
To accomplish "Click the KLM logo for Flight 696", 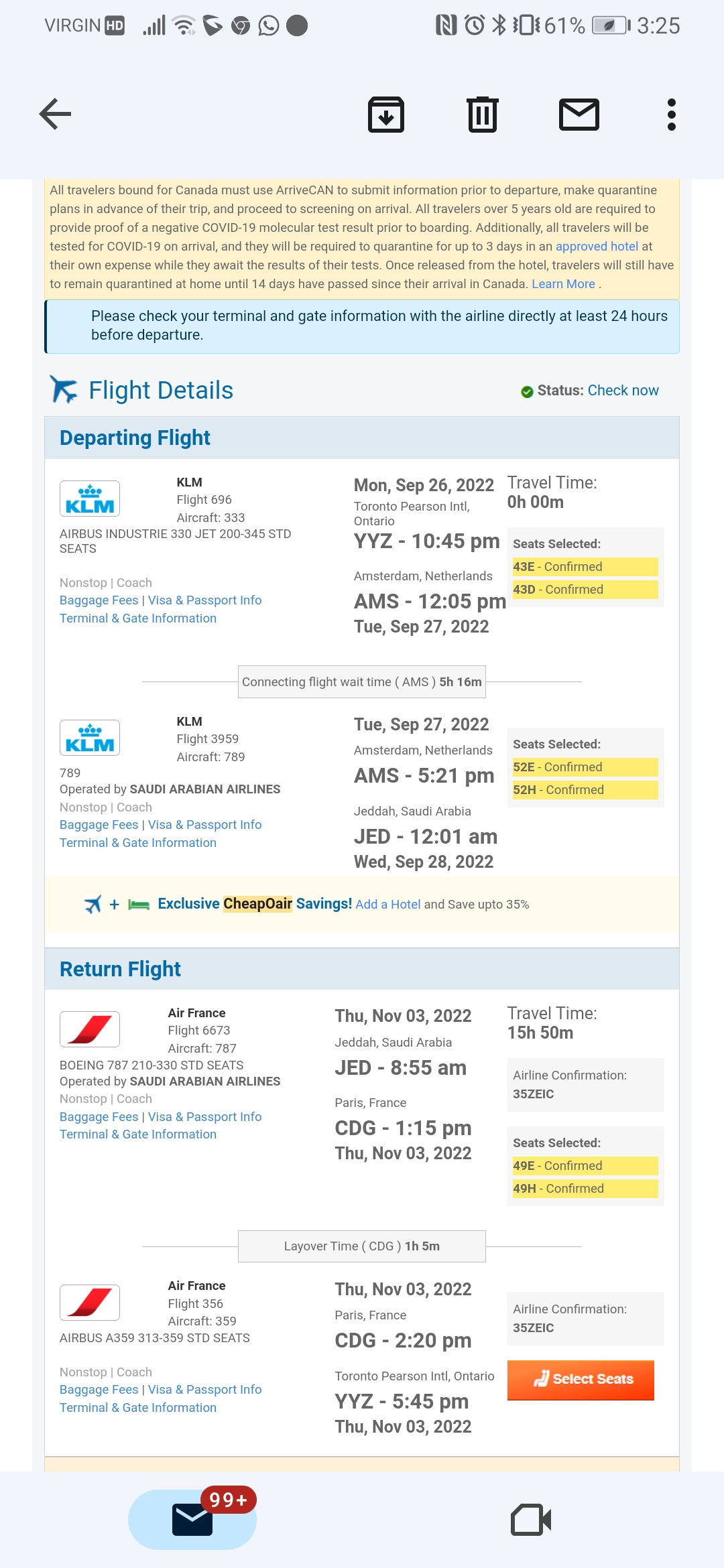I will [x=90, y=499].
